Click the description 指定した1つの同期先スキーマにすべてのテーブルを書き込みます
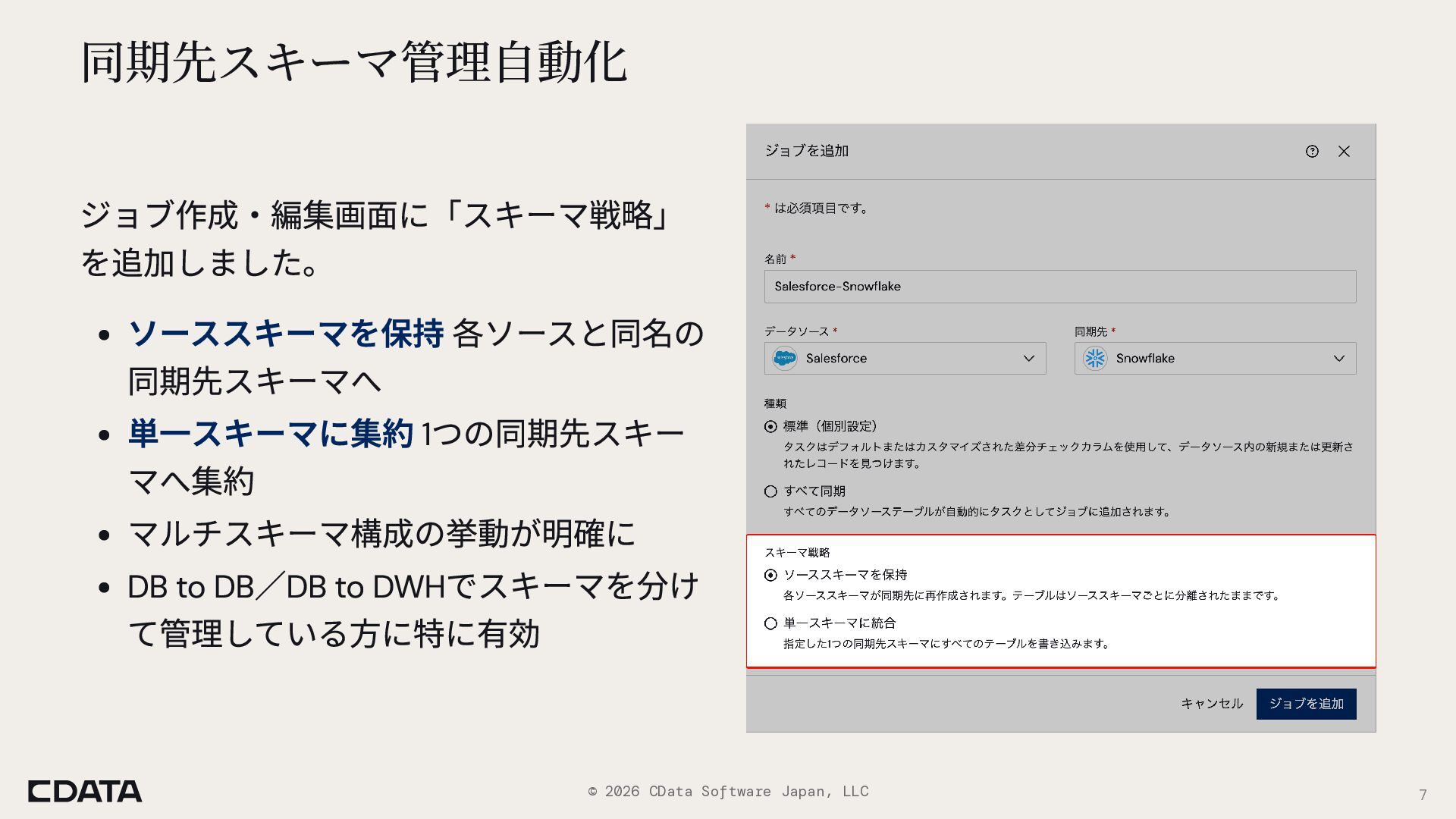Screen dimensions: 1456x819 pyautogui.click(x=947, y=644)
